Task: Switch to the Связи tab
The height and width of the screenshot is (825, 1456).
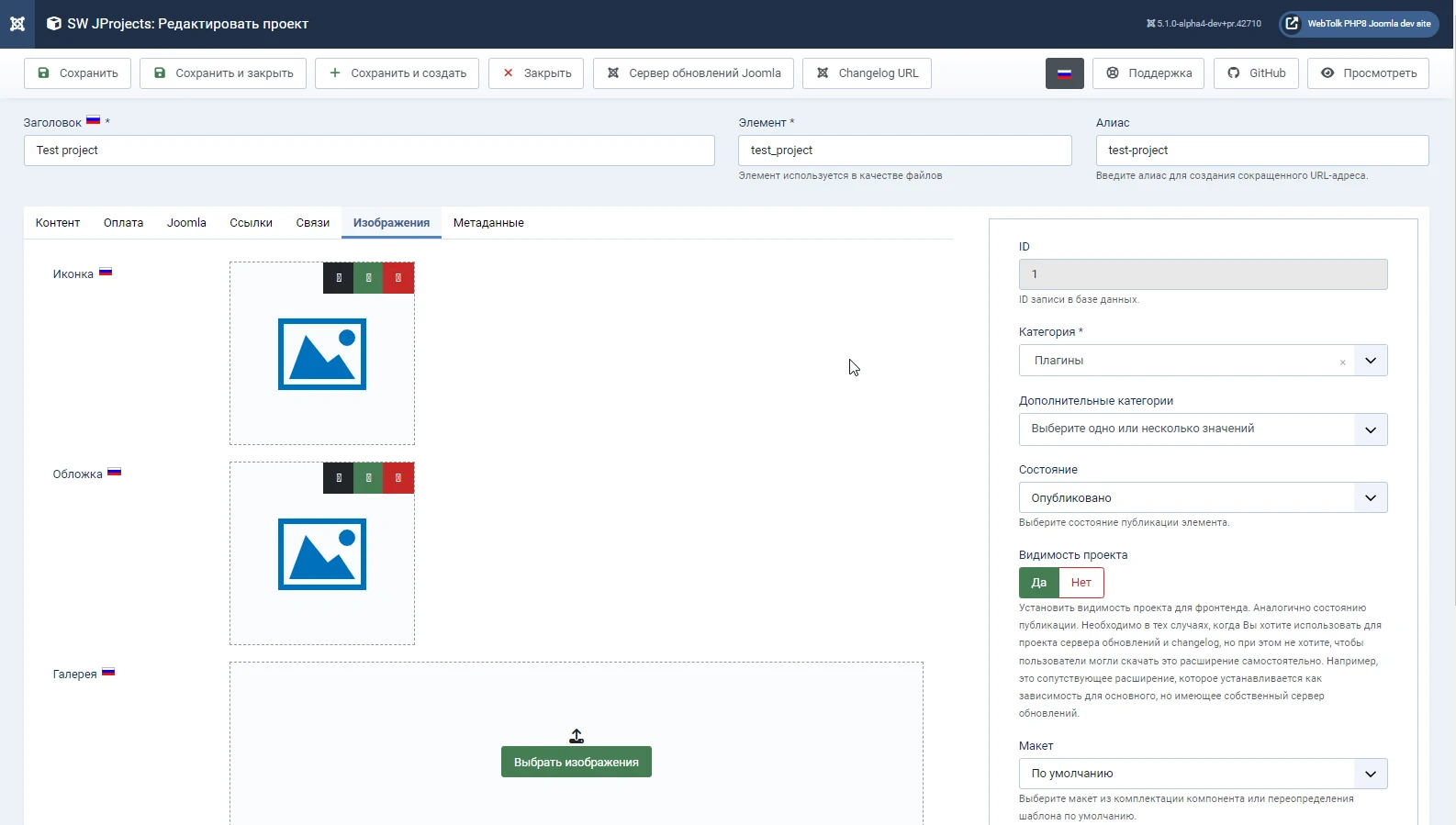Action: [x=312, y=223]
